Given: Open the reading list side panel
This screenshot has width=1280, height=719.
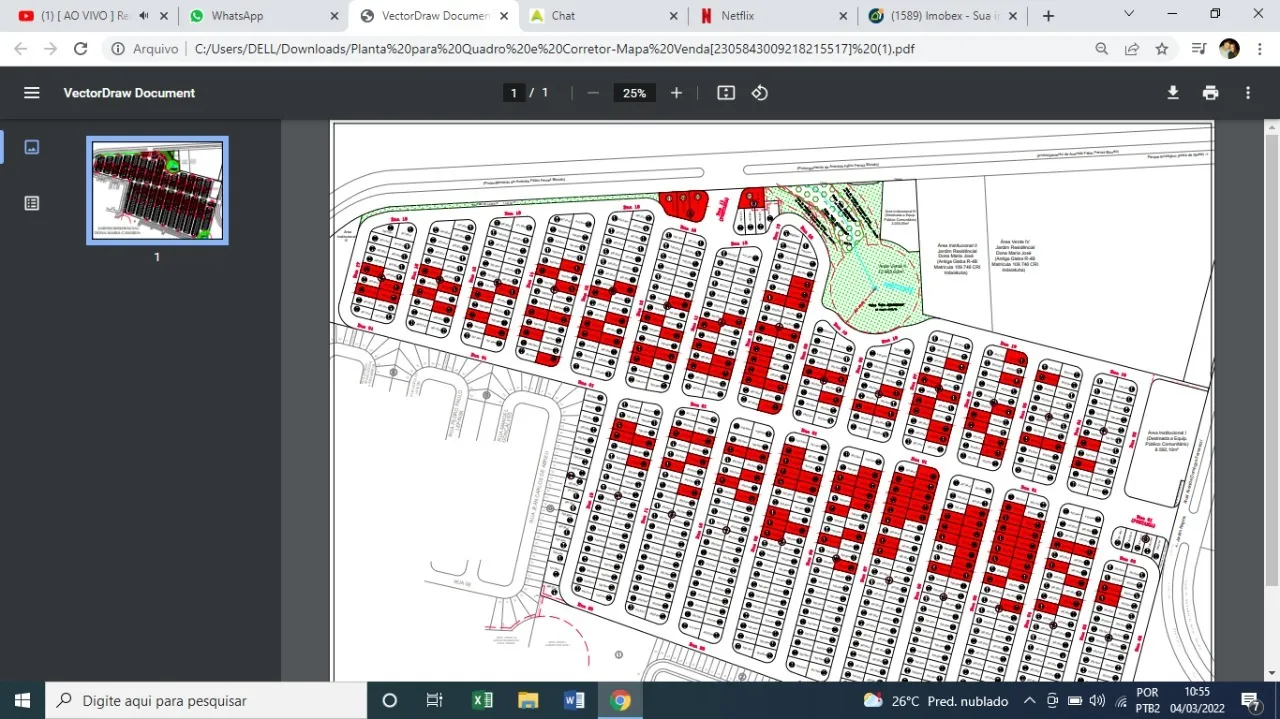Looking at the screenshot, I should pos(1199,48).
